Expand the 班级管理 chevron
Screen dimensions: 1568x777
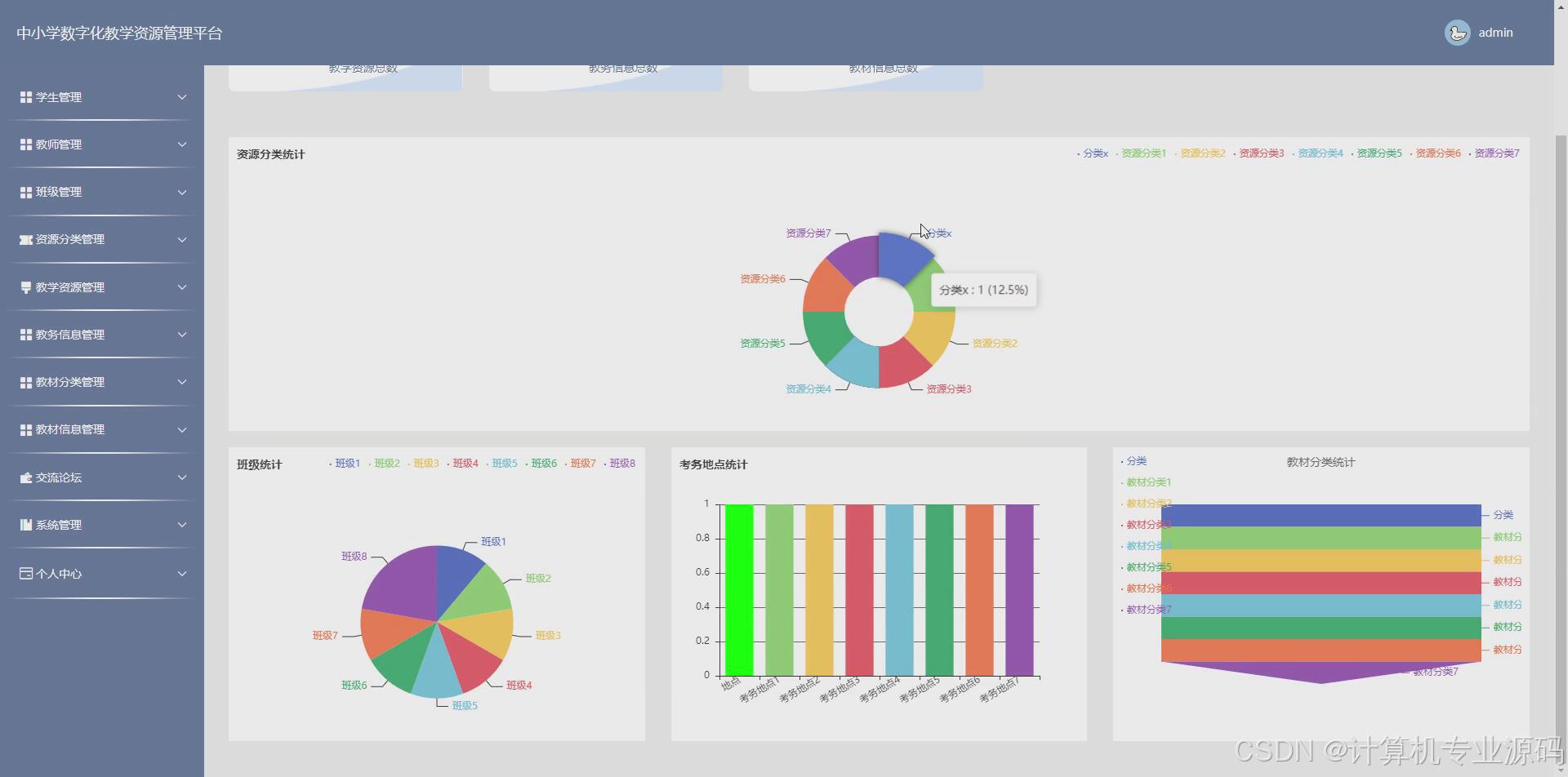point(182,192)
